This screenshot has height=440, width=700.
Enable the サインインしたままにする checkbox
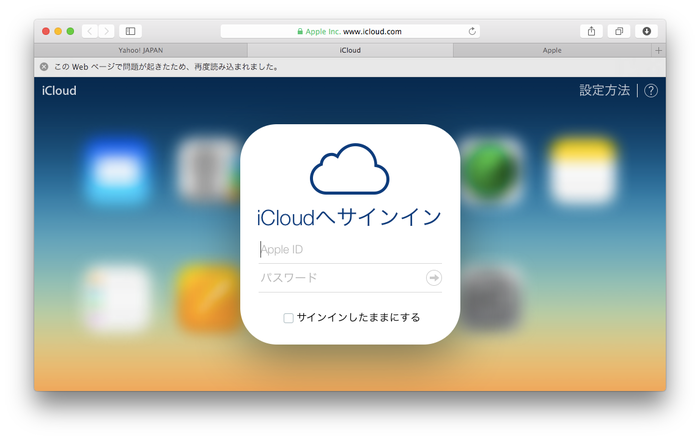point(288,318)
